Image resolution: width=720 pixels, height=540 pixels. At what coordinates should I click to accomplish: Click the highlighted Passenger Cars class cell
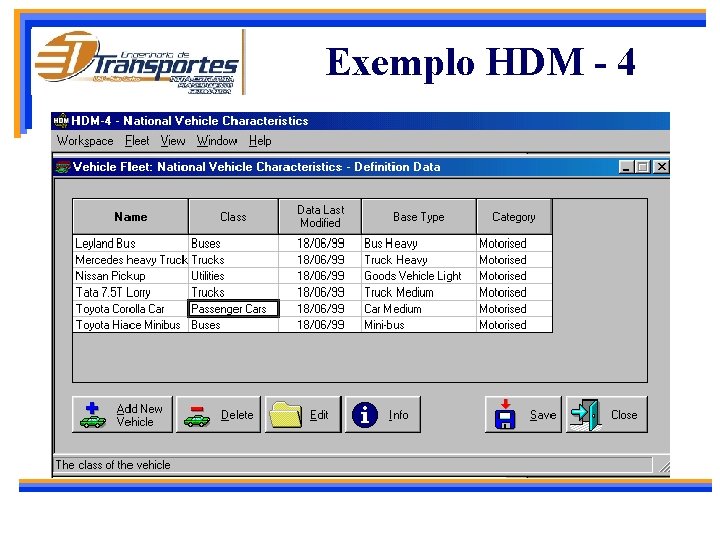click(x=233, y=309)
